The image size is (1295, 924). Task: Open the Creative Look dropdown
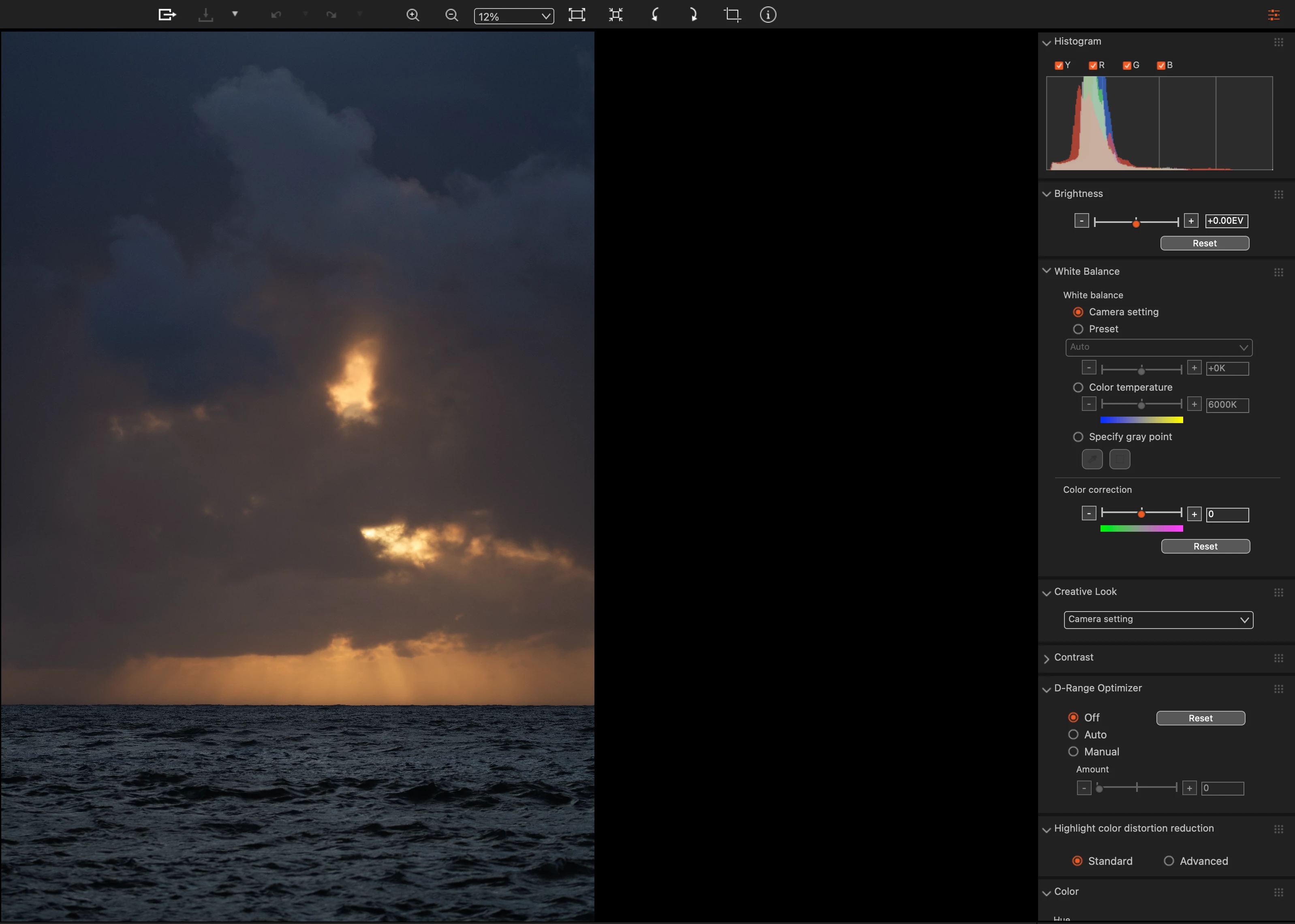(1158, 620)
